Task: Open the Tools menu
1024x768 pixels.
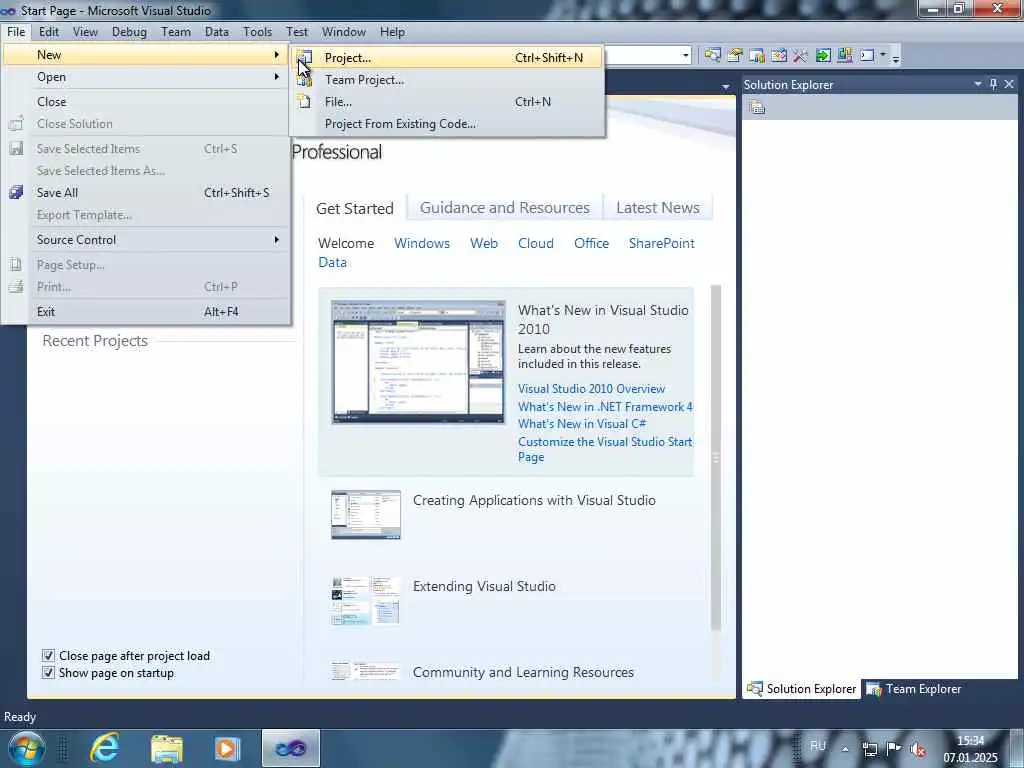Action: [257, 31]
